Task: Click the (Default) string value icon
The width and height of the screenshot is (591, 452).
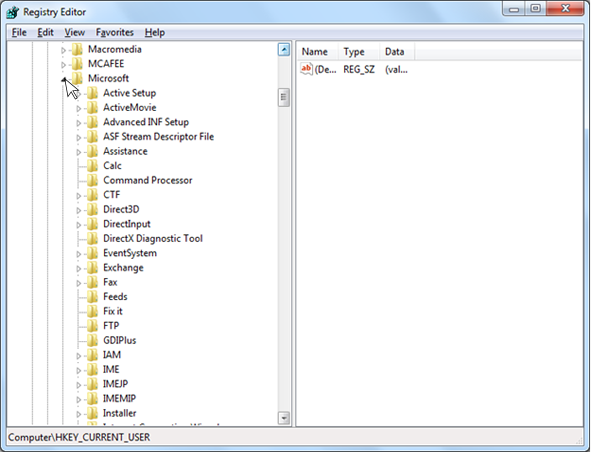Action: (306, 69)
